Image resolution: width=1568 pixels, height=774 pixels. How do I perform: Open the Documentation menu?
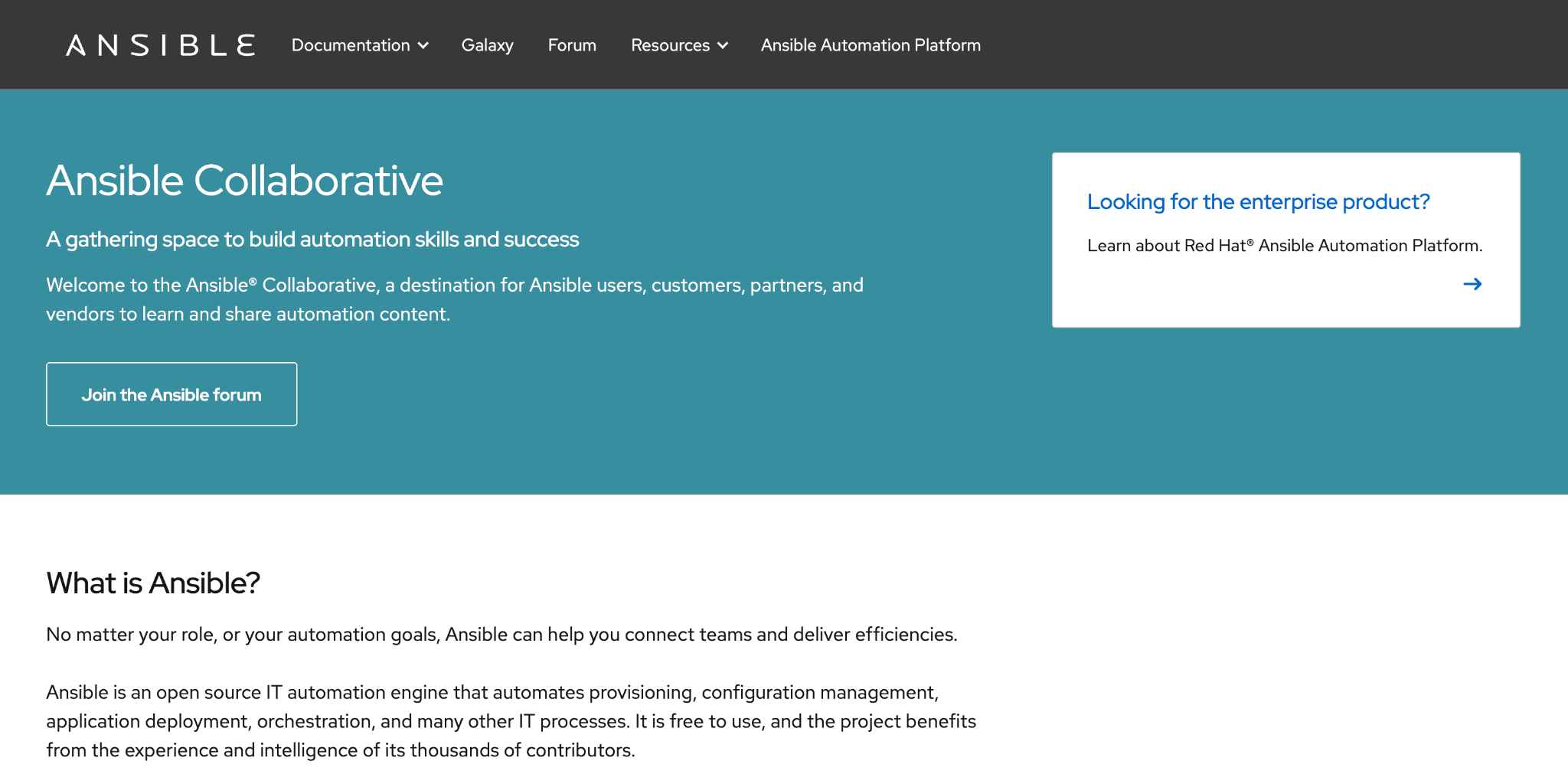point(360,45)
